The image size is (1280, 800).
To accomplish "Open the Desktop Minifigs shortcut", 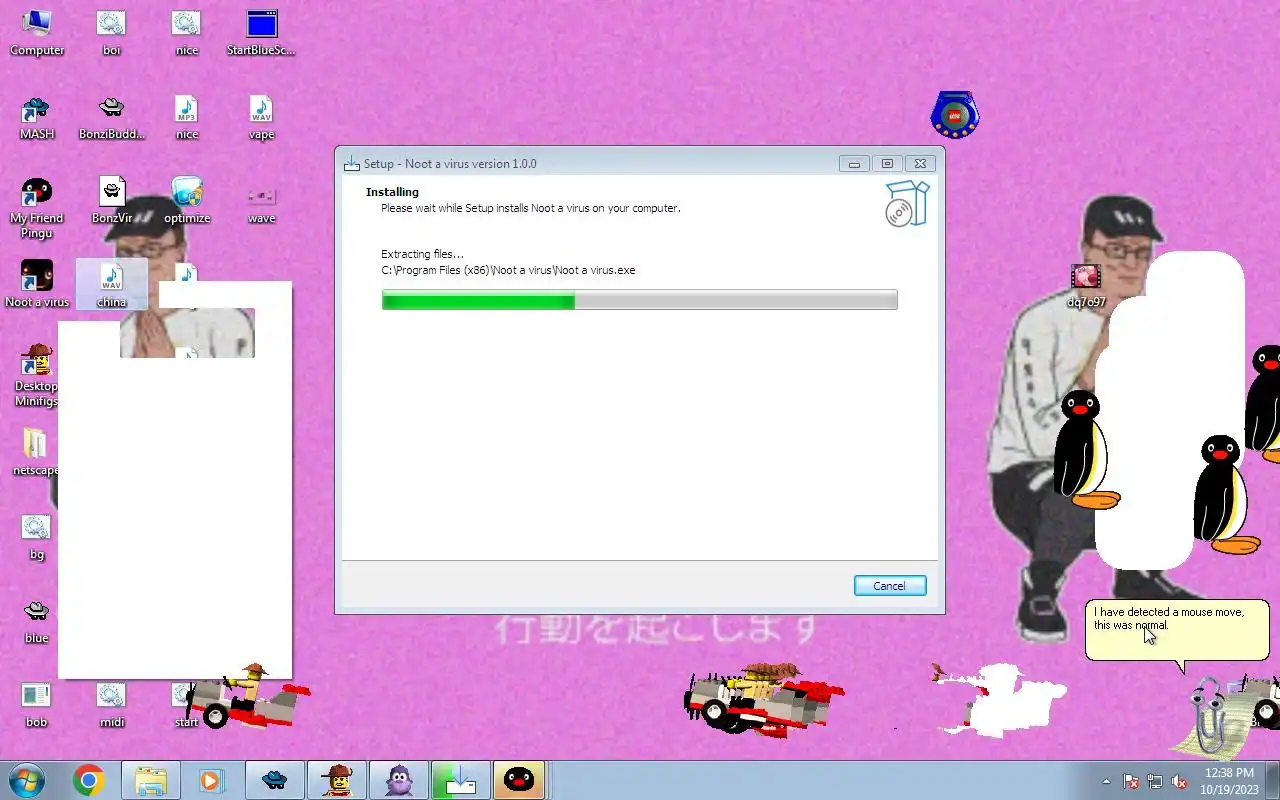I will (37, 376).
